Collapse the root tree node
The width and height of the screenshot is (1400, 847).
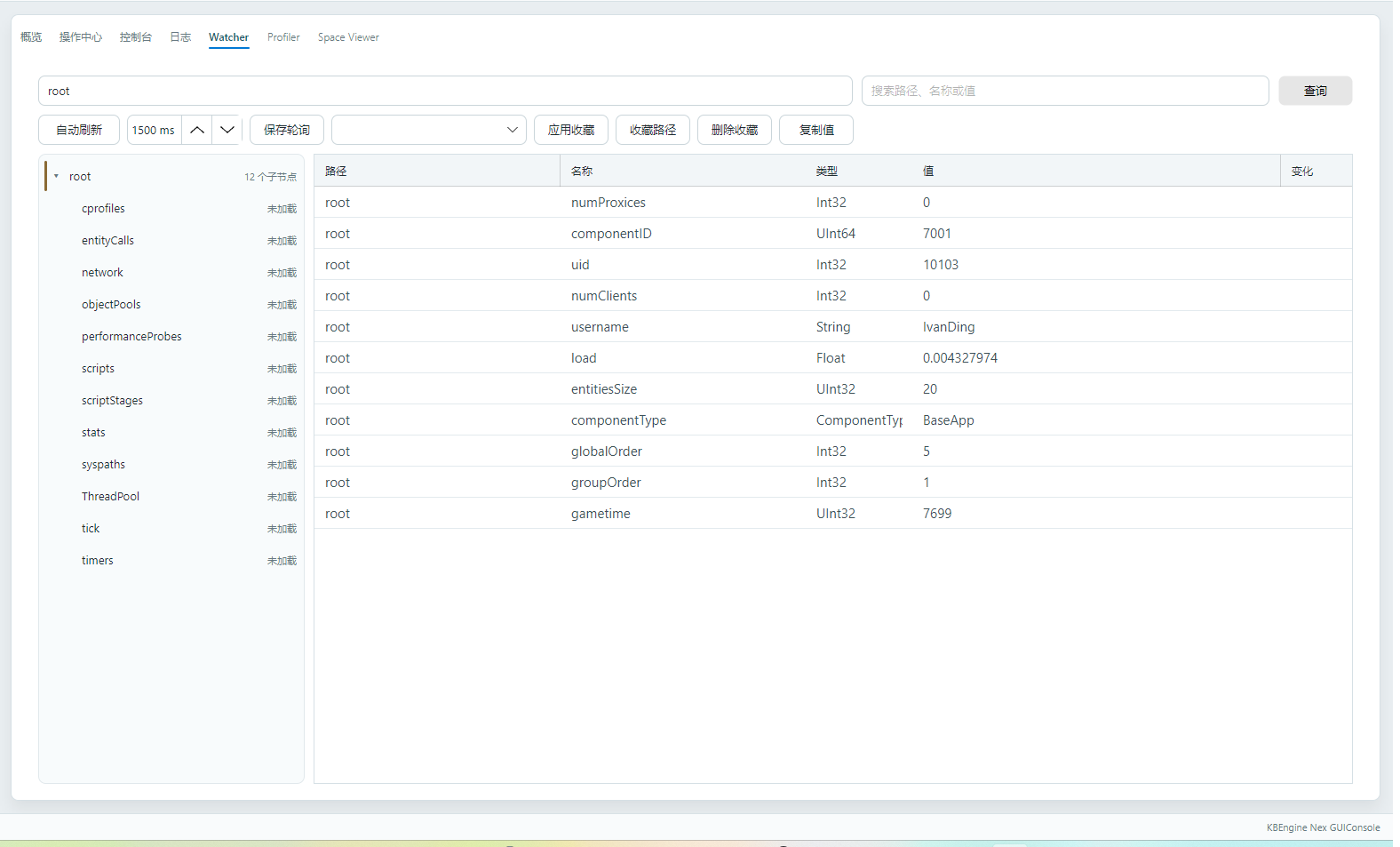[x=56, y=176]
